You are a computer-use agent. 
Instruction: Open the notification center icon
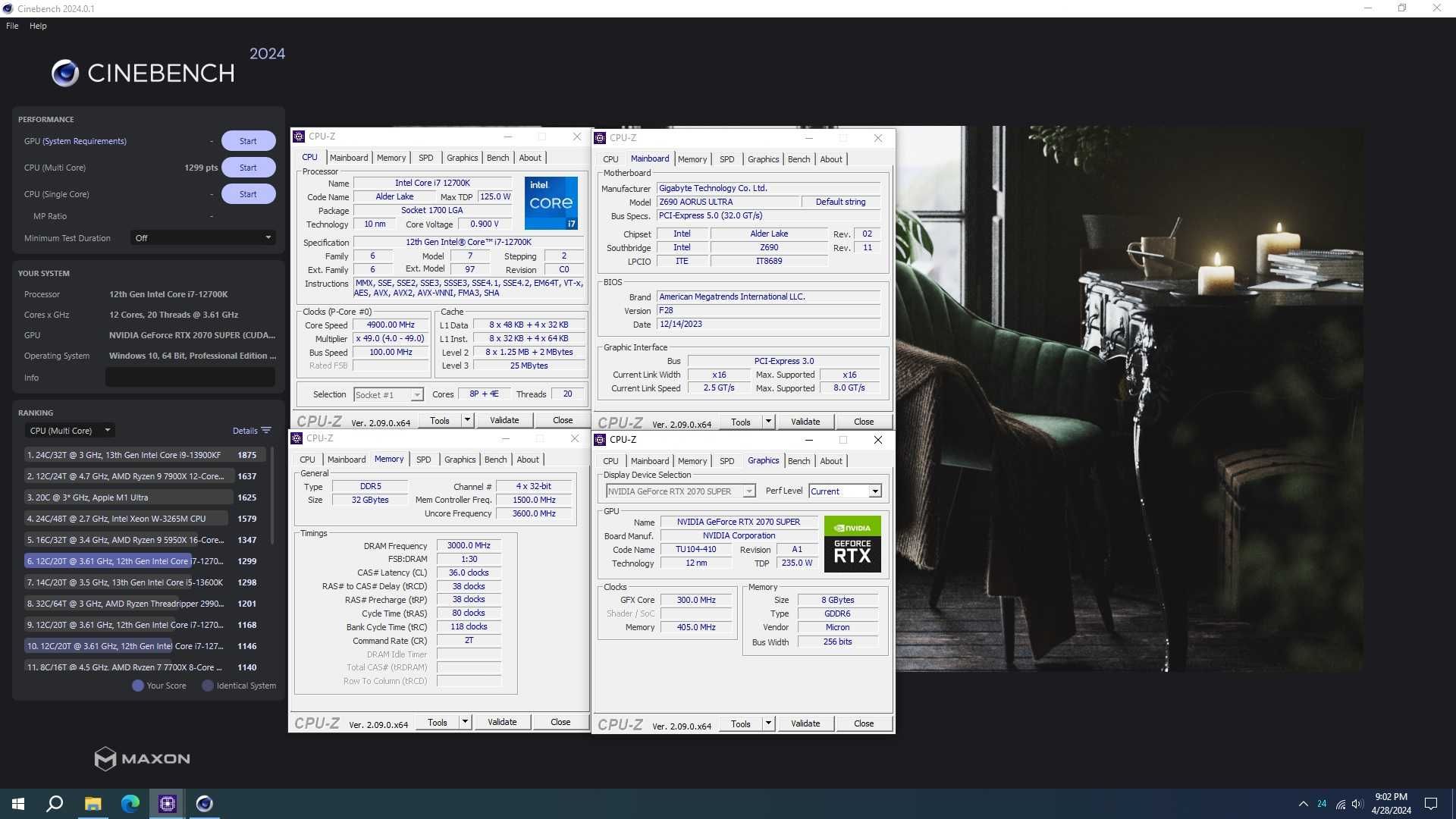point(1431,804)
